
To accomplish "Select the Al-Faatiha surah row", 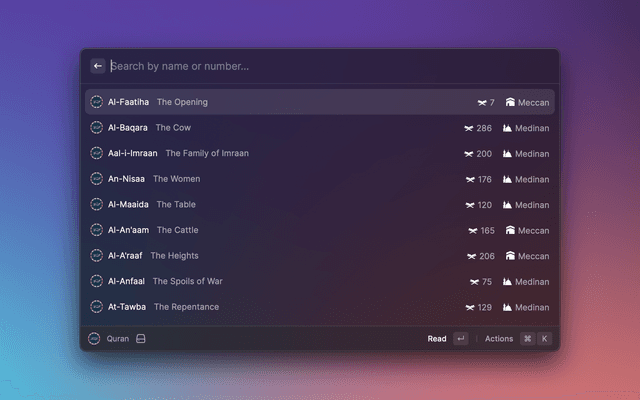I will point(320,102).
